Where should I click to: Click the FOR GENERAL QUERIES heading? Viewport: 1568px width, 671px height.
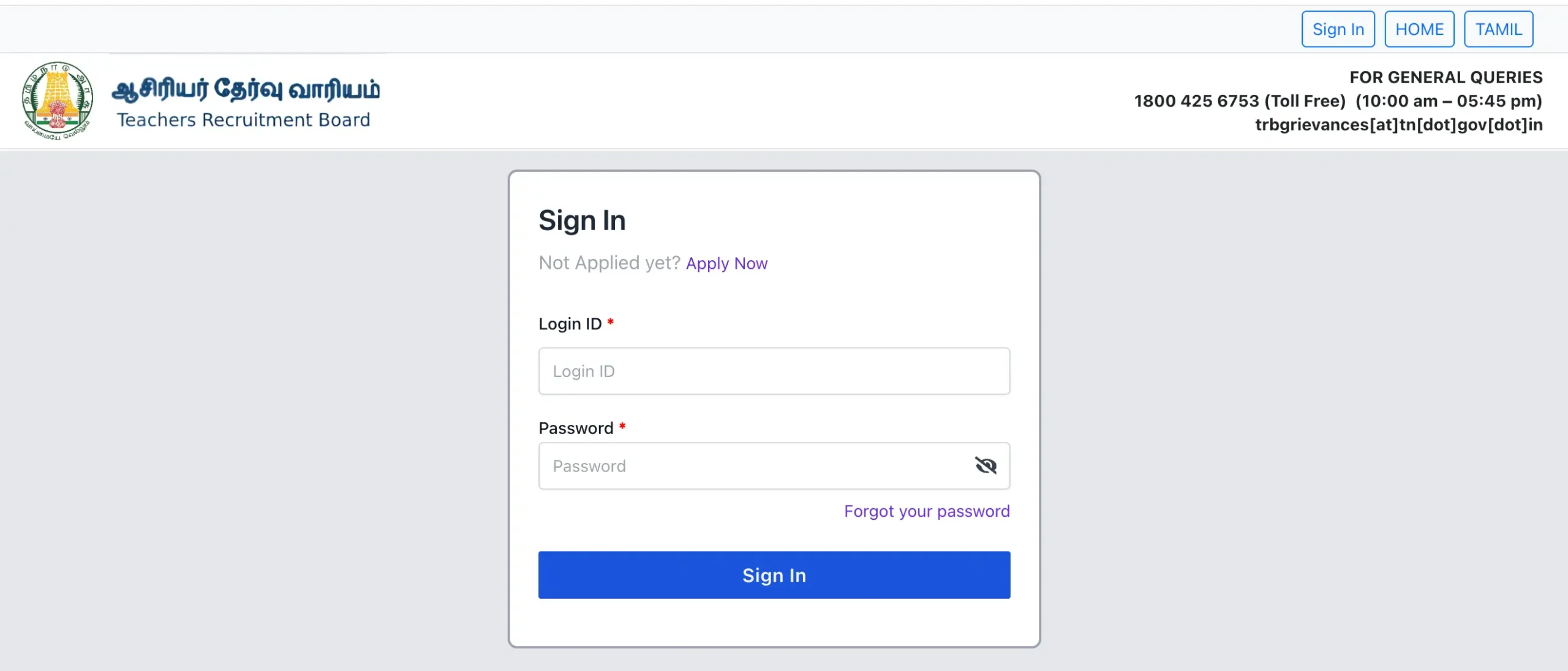coord(1445,77)
